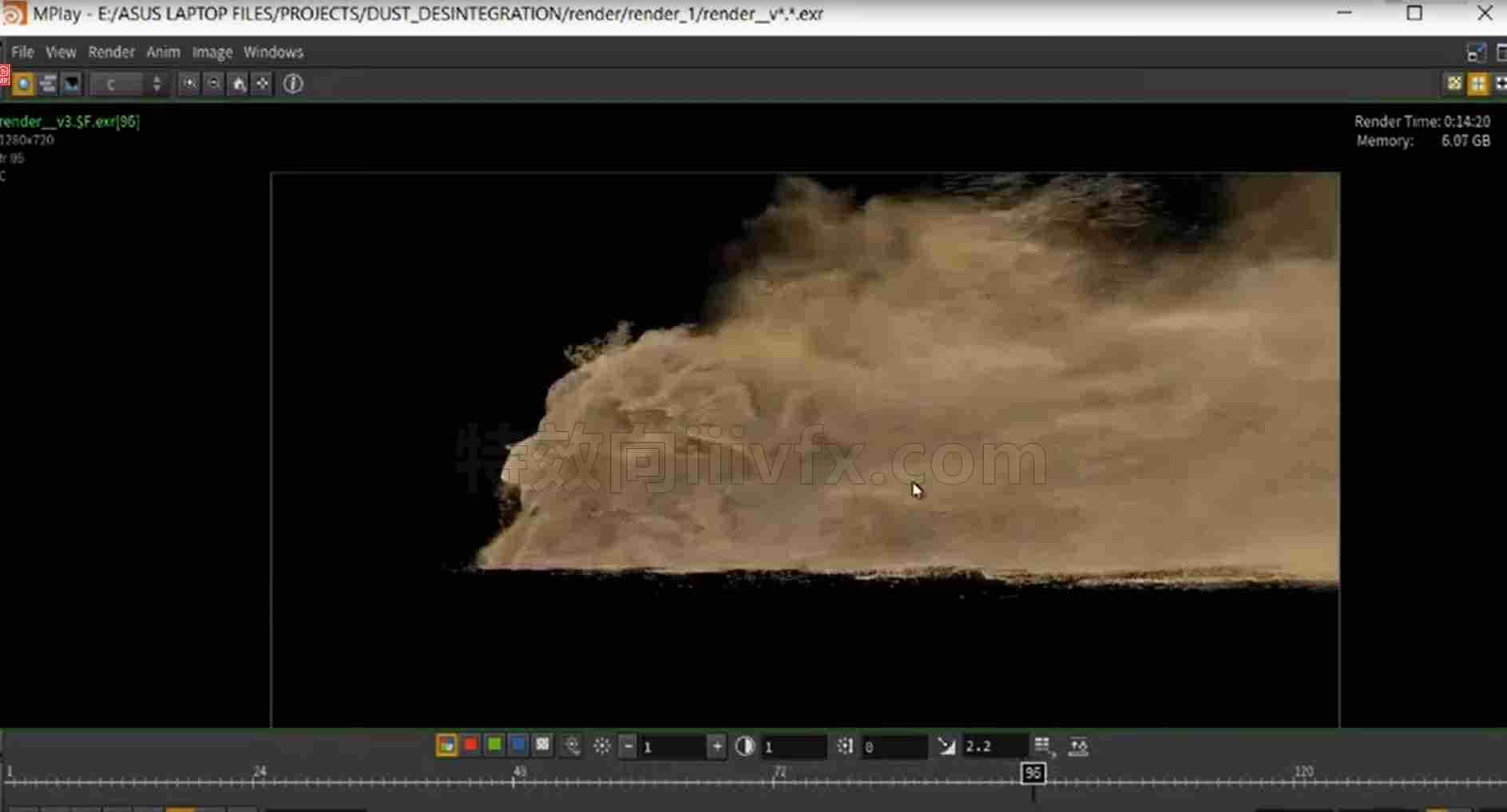The height and width of the screenshot is (812, 1507).
Task: Click the sequence list icon in top toolbar
Action: (48, 84)
